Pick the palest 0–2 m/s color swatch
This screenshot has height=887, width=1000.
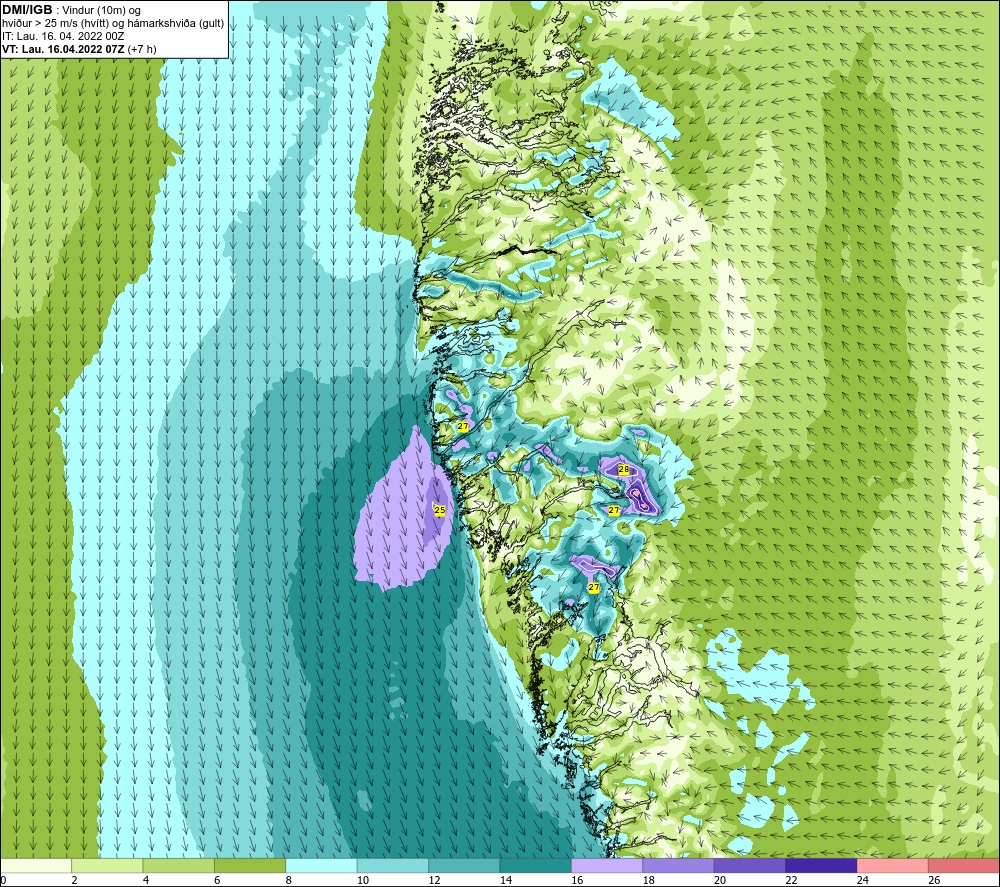pyautogui.click(x=36, y=865)
